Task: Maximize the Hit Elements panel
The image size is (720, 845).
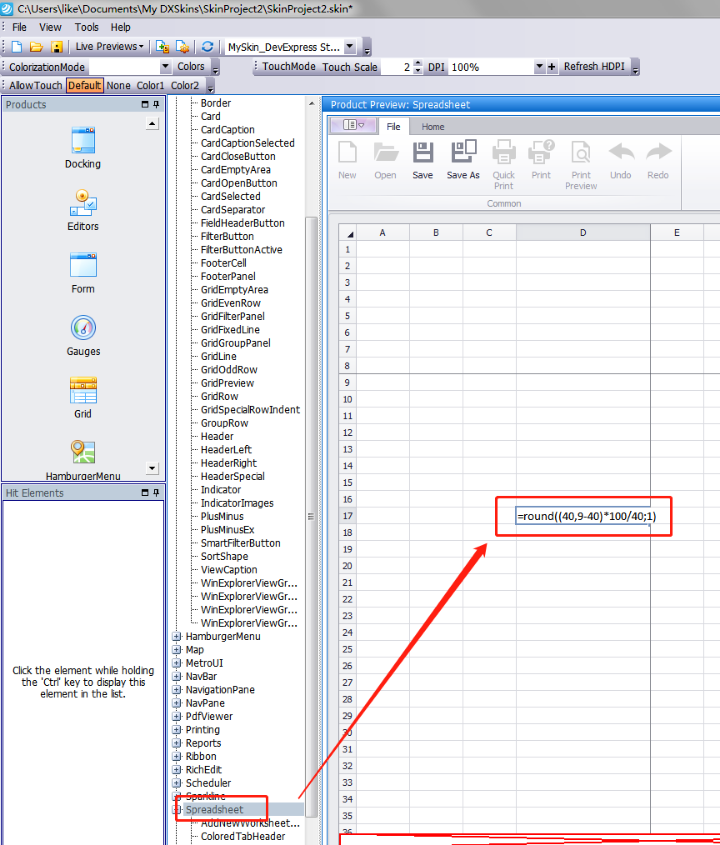Action: pyautogui.click(x=145, y=493)
